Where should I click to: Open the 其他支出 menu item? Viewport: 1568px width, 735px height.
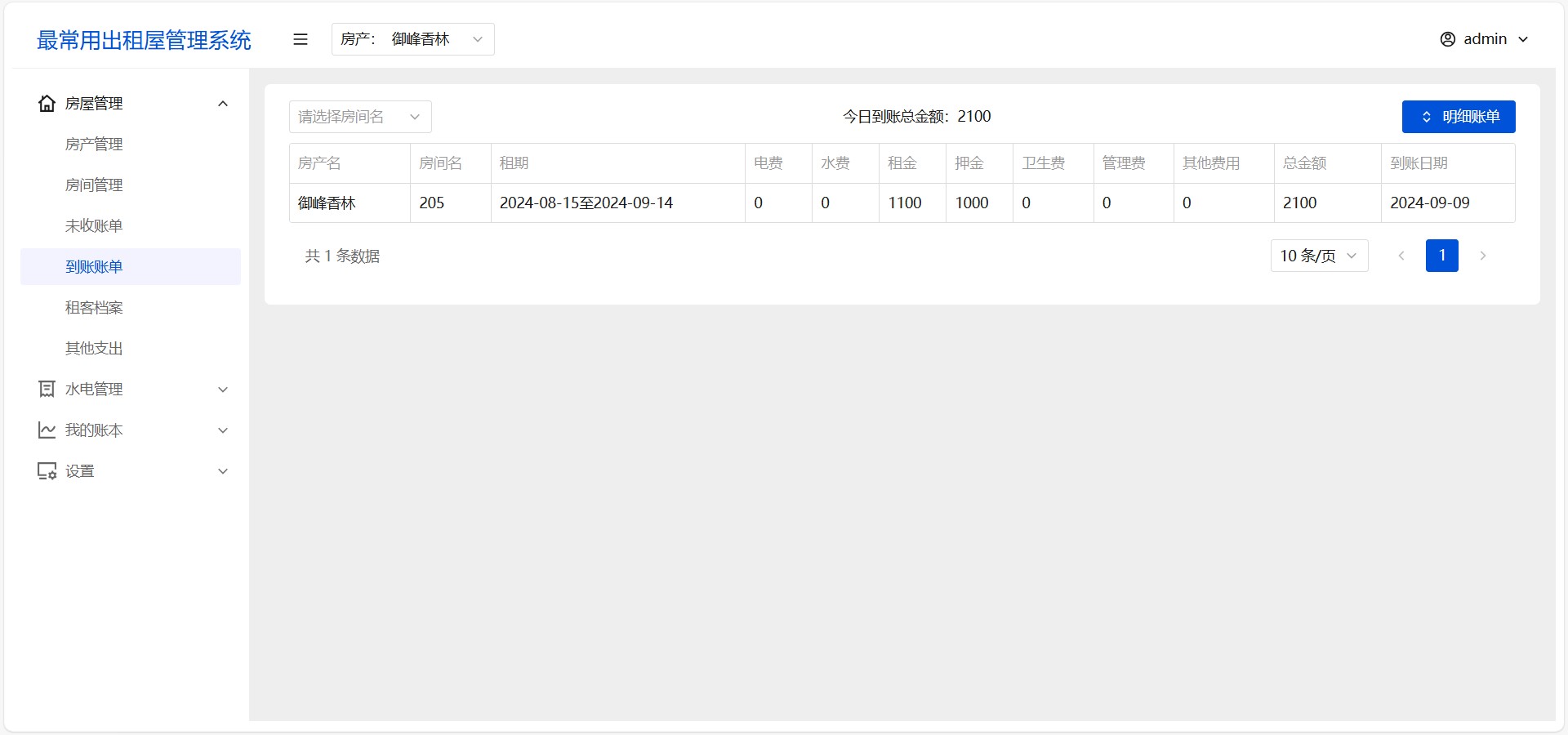(x=131, y=349)
